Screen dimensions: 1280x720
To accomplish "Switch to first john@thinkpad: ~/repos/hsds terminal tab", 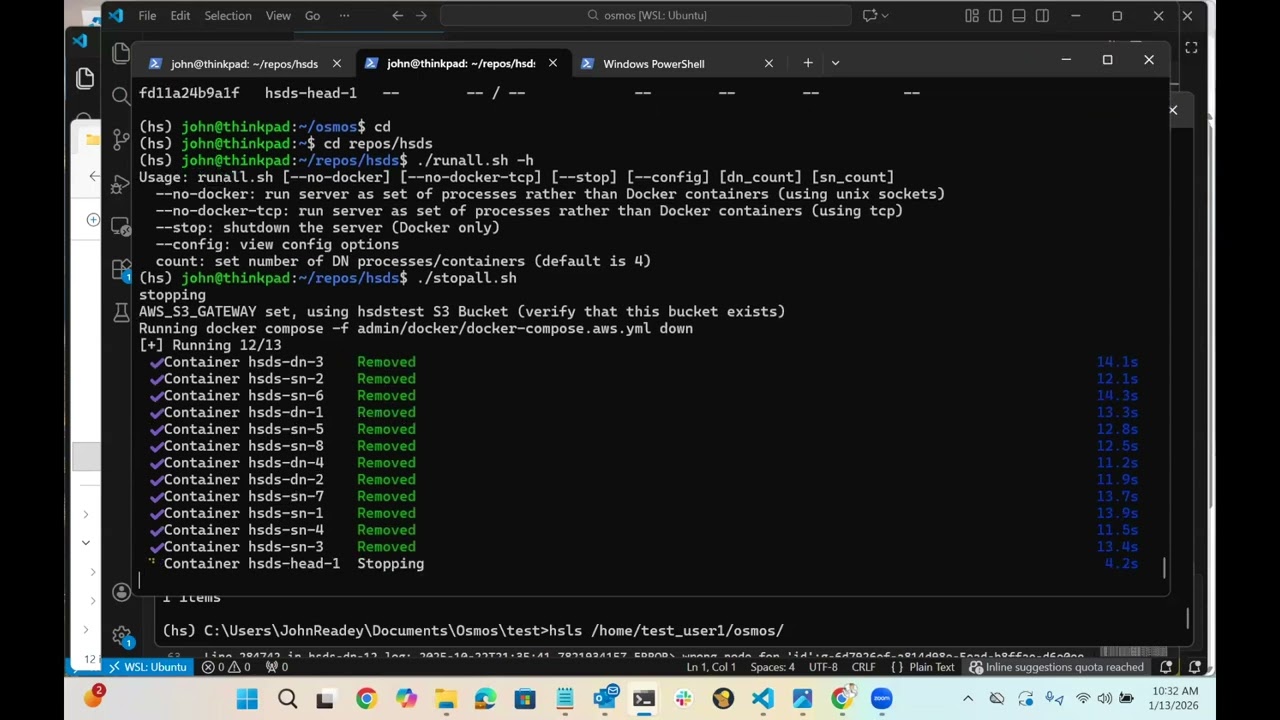I will [x=244, y=64].
